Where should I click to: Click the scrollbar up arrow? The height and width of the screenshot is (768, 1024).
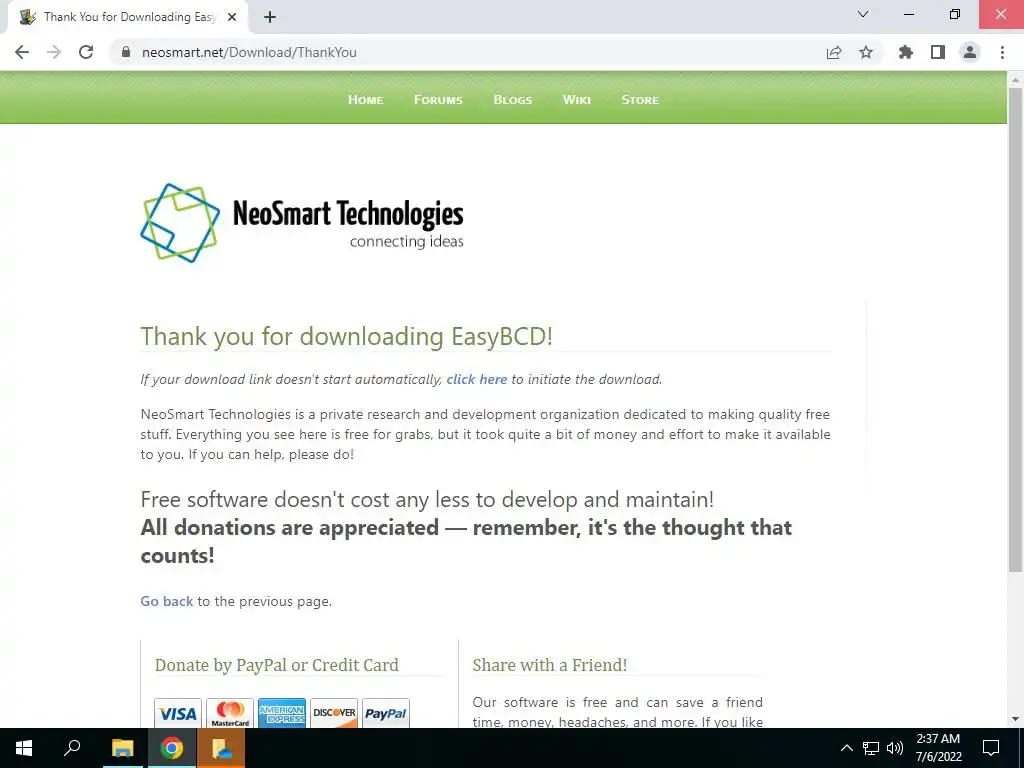click(1015, 79)
